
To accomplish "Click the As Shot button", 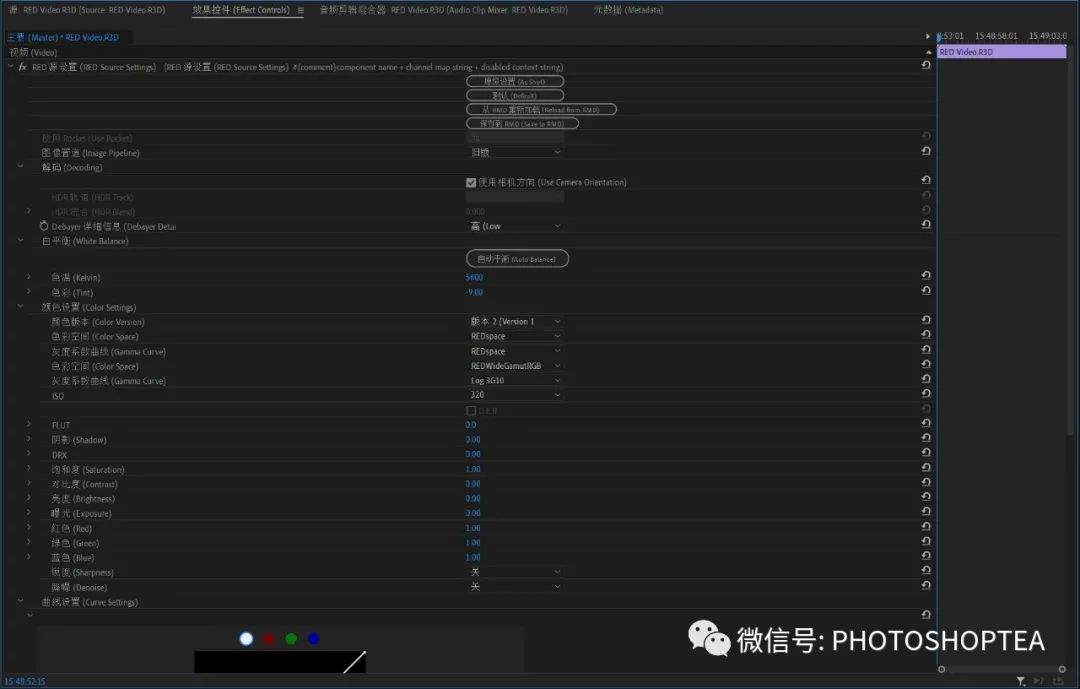I will (x=515, y=81).
